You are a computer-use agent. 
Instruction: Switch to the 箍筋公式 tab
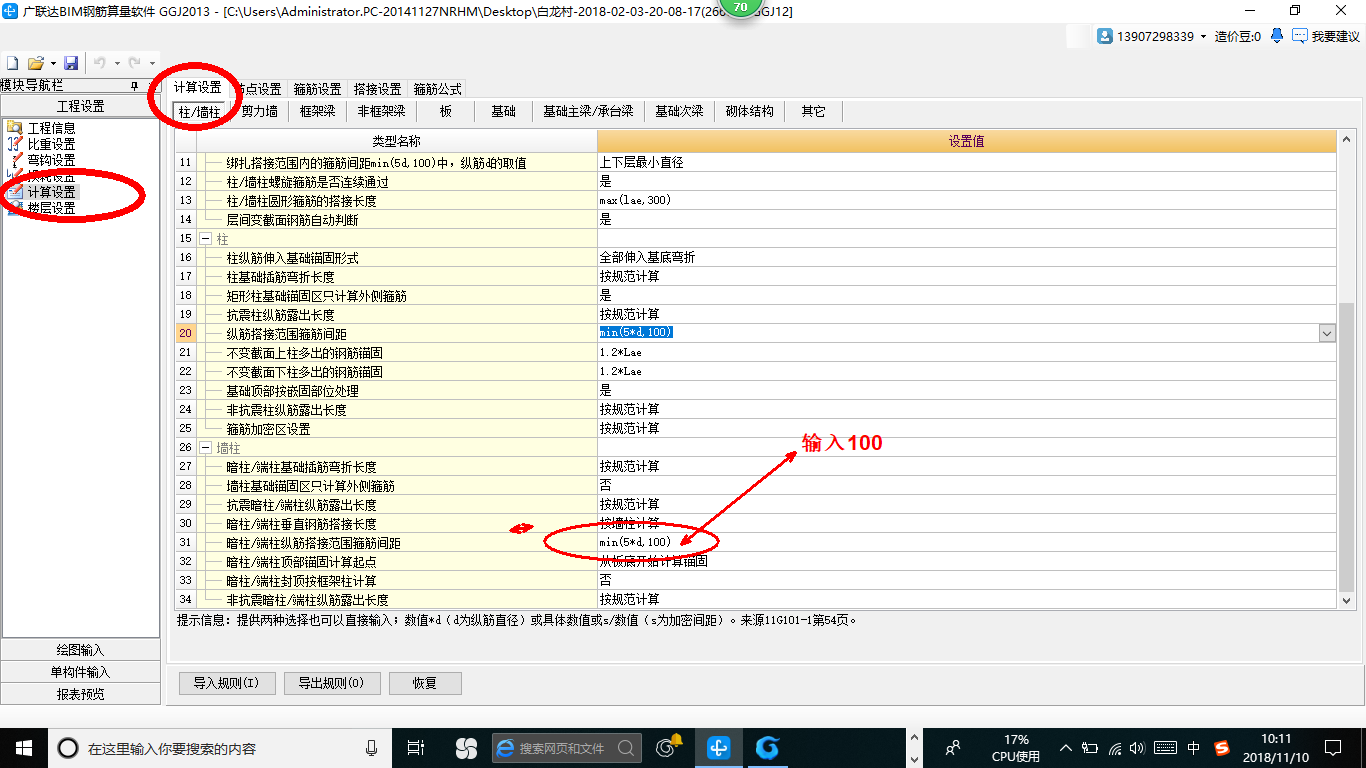[437, 89]
